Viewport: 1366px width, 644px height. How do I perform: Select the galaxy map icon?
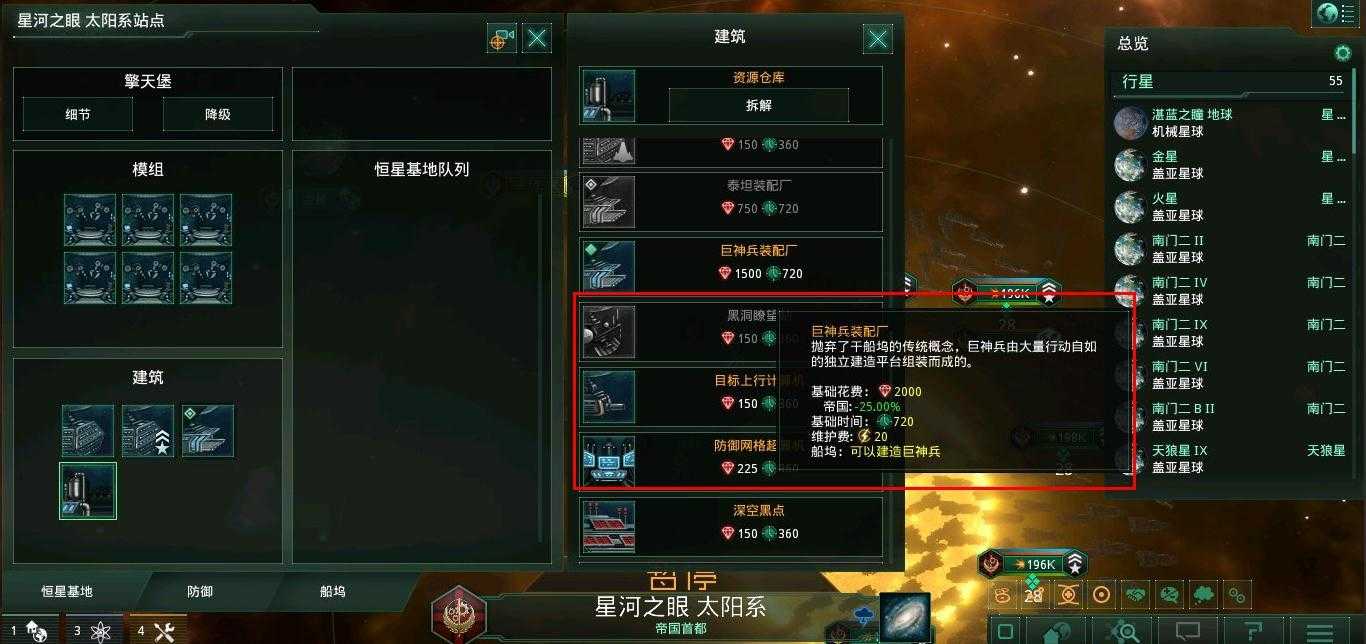click(x=906, y=616)
